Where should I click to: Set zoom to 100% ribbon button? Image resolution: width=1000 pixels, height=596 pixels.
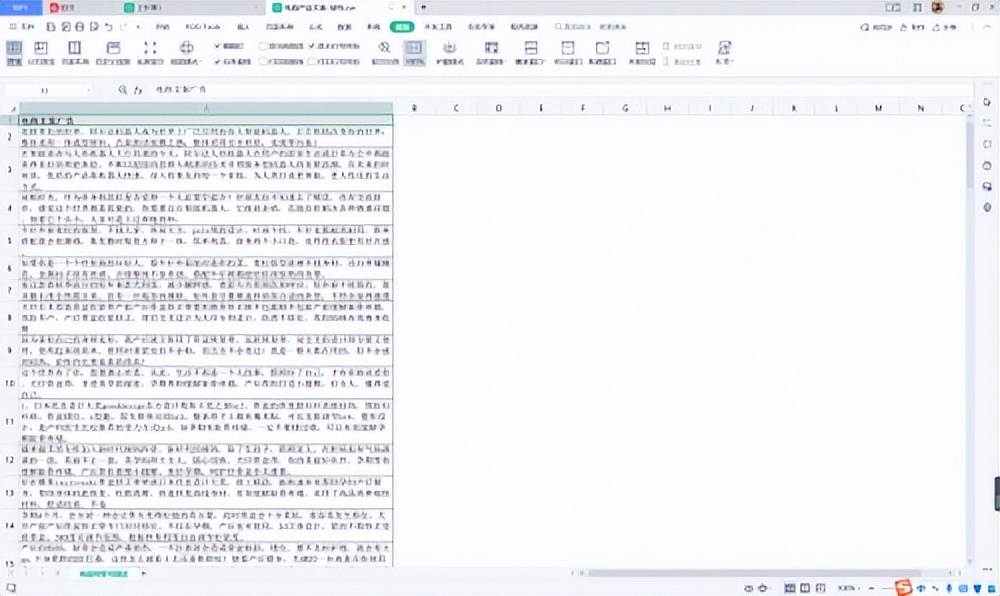[x=415, y=53]
